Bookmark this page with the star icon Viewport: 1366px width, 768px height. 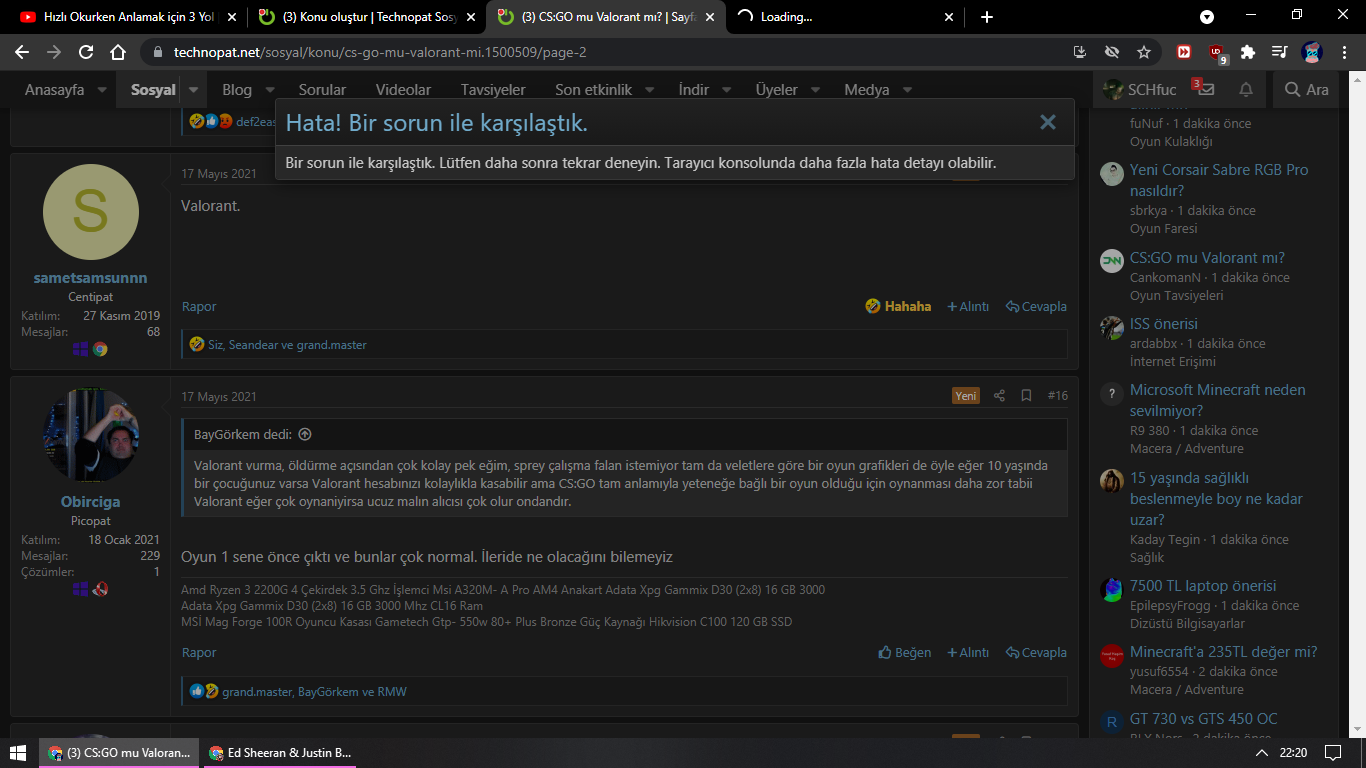point(1144,52)
